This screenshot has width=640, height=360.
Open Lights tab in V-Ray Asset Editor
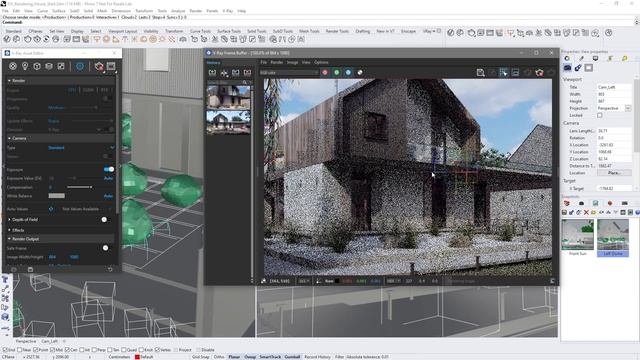25,66
